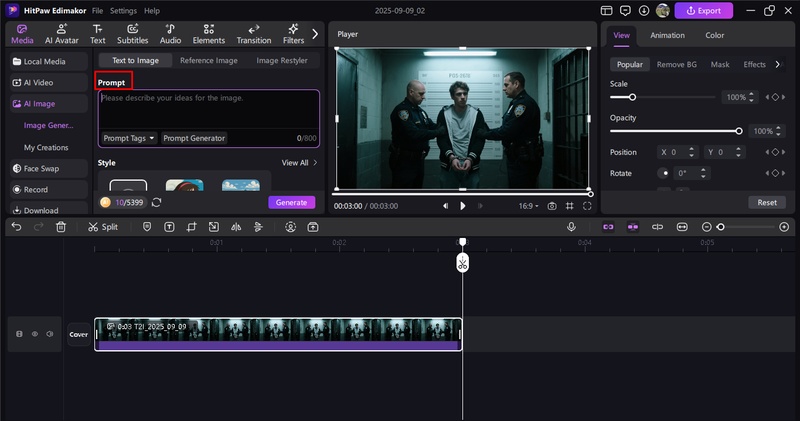
Task: Expand more sub-tabs after Effects with the chevron
Action: click(778, 64)
